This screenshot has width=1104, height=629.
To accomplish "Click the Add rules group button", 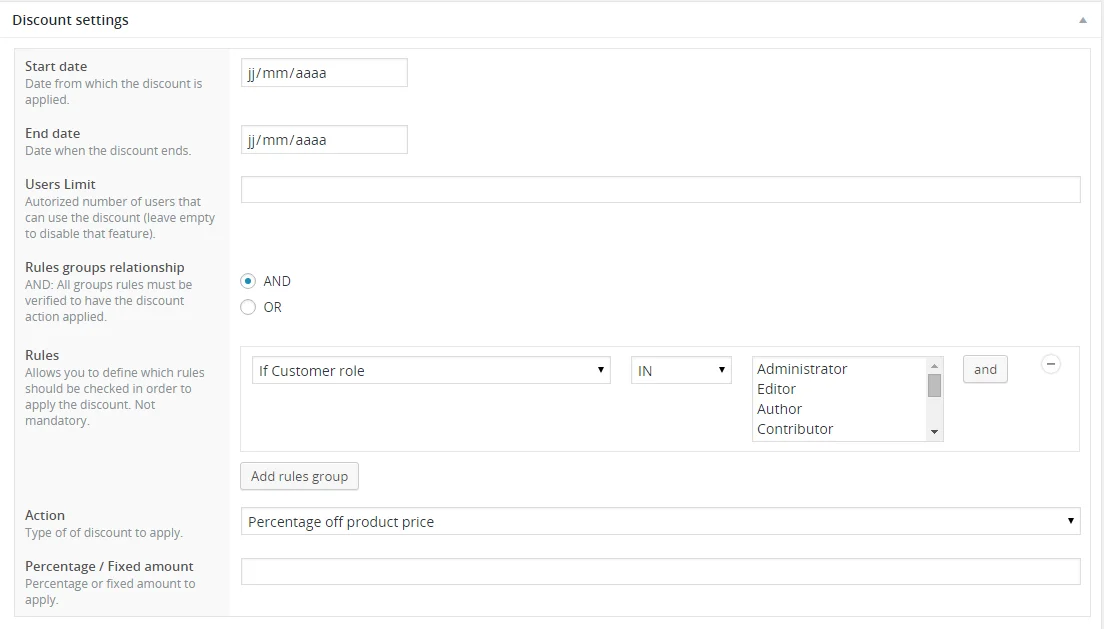I will (x=299, y=476).
